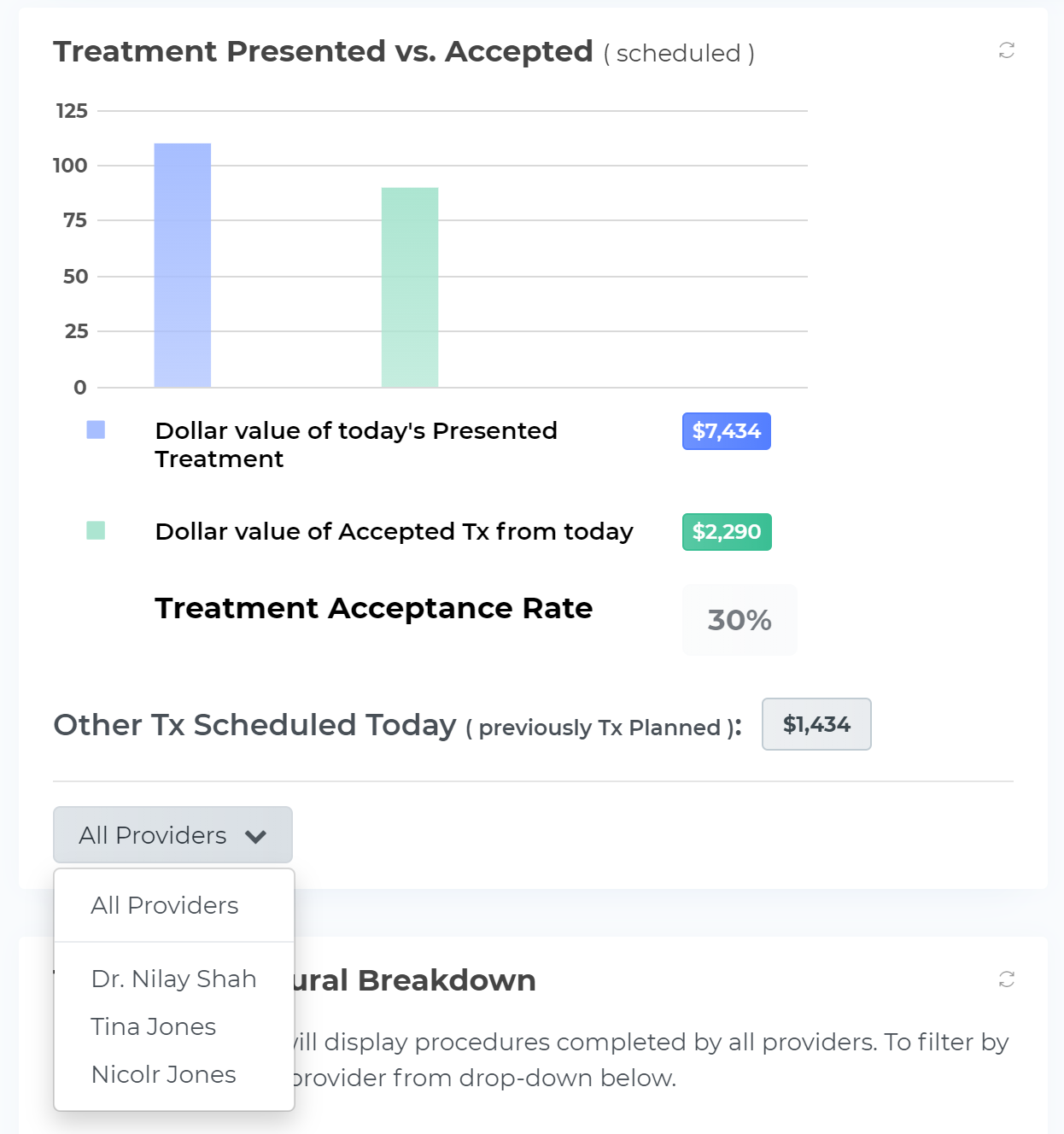This screenshot has height=1134, width=1064.
Task: Click the $7,434 presented treatment badge
Action: tap(726, 431)
